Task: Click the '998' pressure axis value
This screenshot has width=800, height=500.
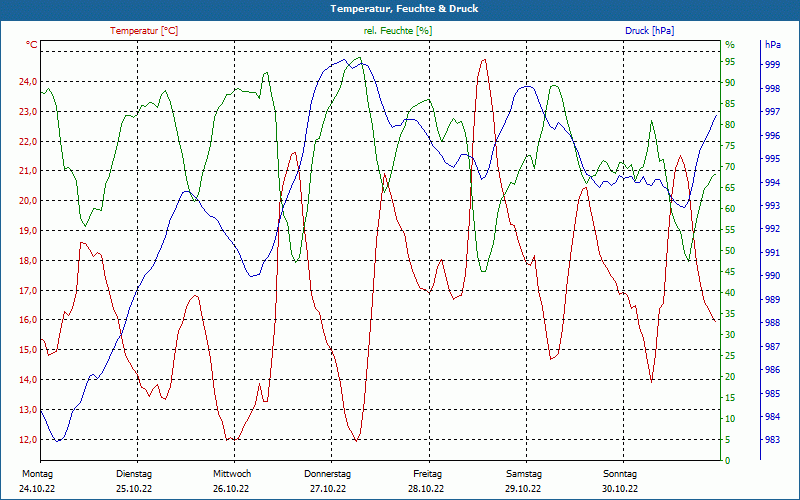Action: tap(772, 89)
